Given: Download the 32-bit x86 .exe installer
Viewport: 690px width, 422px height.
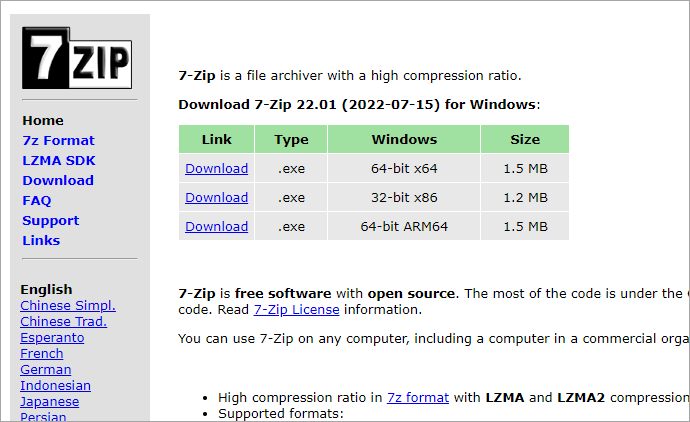Looking at the screenshot, I should point(216,197).
